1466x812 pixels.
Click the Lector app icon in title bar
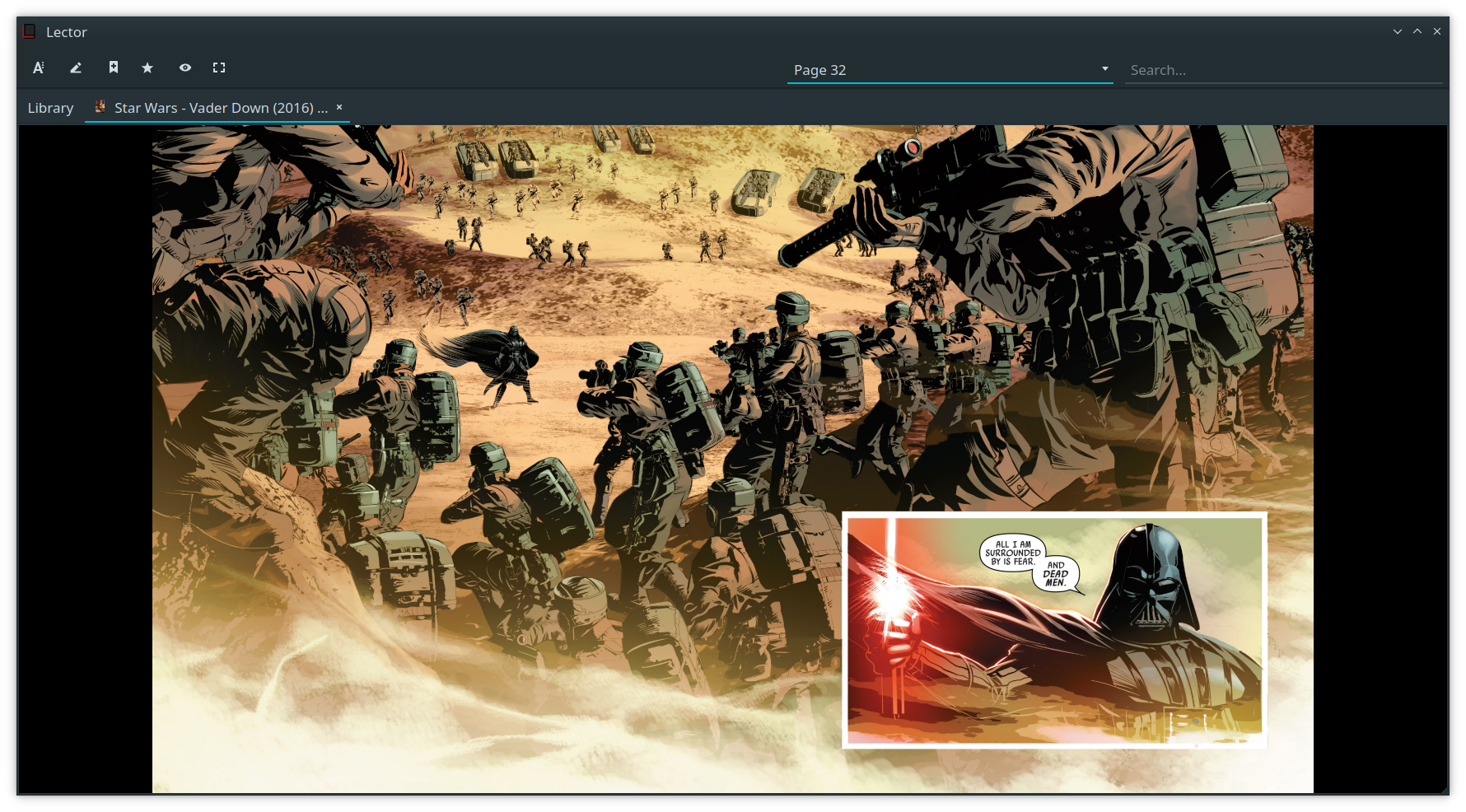[x=30, y=31]
